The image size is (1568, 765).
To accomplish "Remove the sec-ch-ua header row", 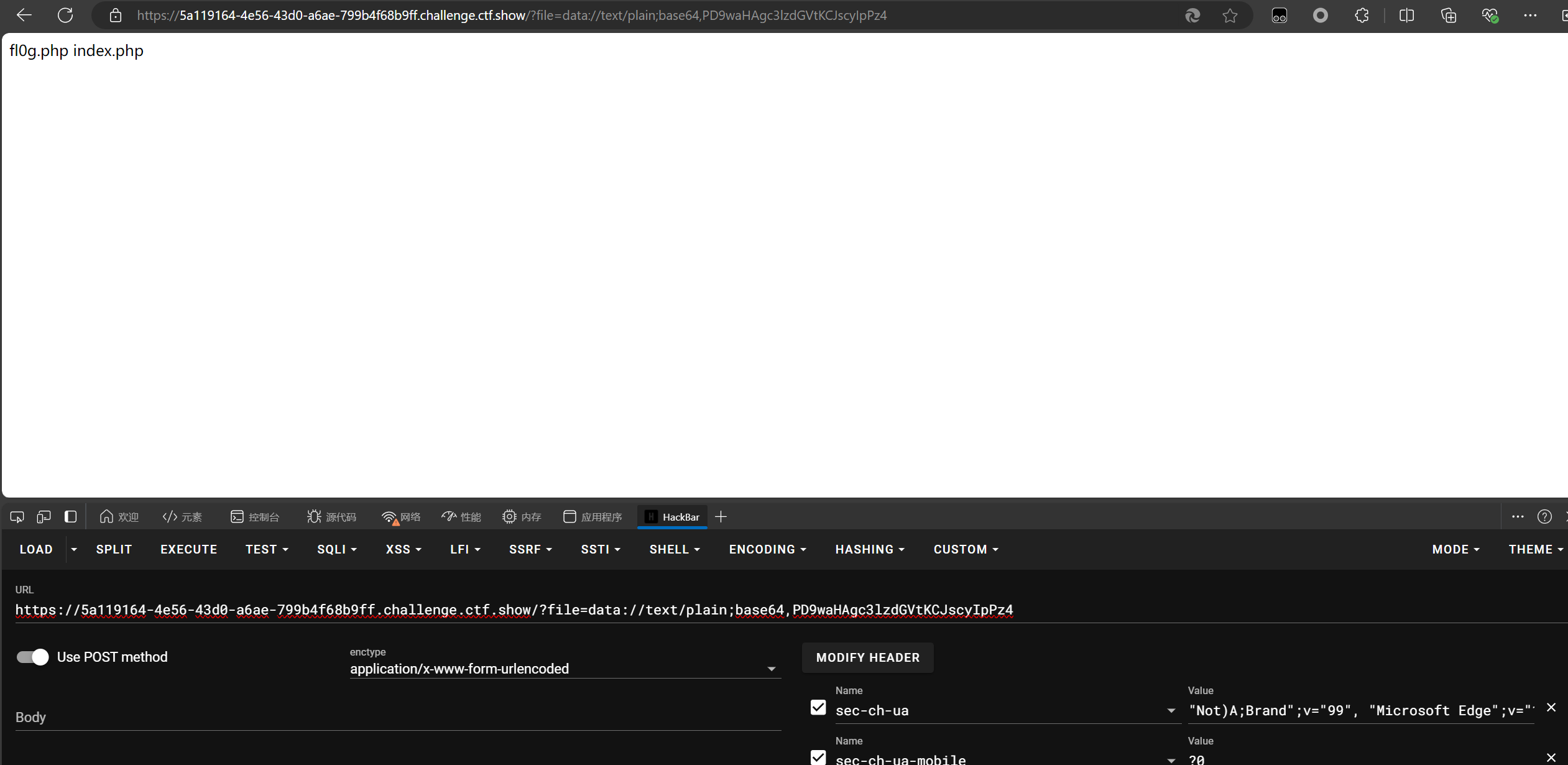I will coord(1551,707).
